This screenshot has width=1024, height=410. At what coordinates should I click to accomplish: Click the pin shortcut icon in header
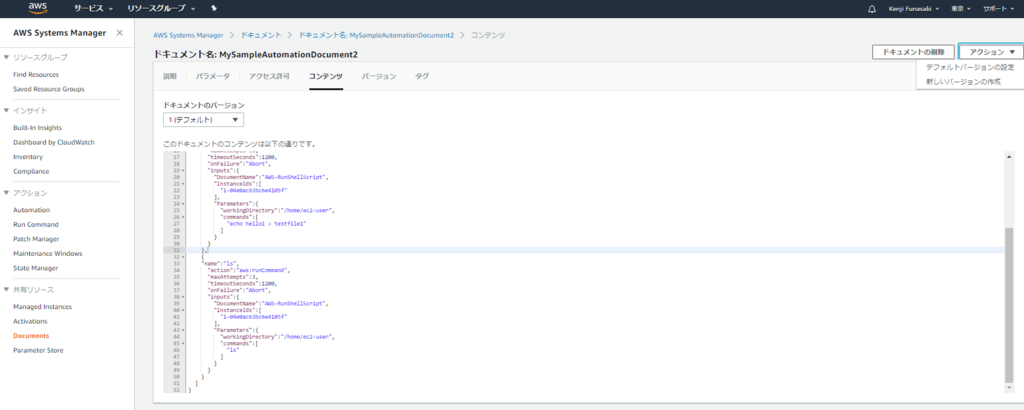point(214,8)
